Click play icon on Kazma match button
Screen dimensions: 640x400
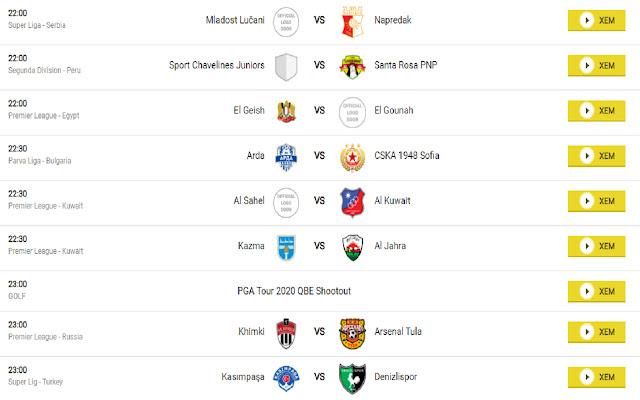587,246
